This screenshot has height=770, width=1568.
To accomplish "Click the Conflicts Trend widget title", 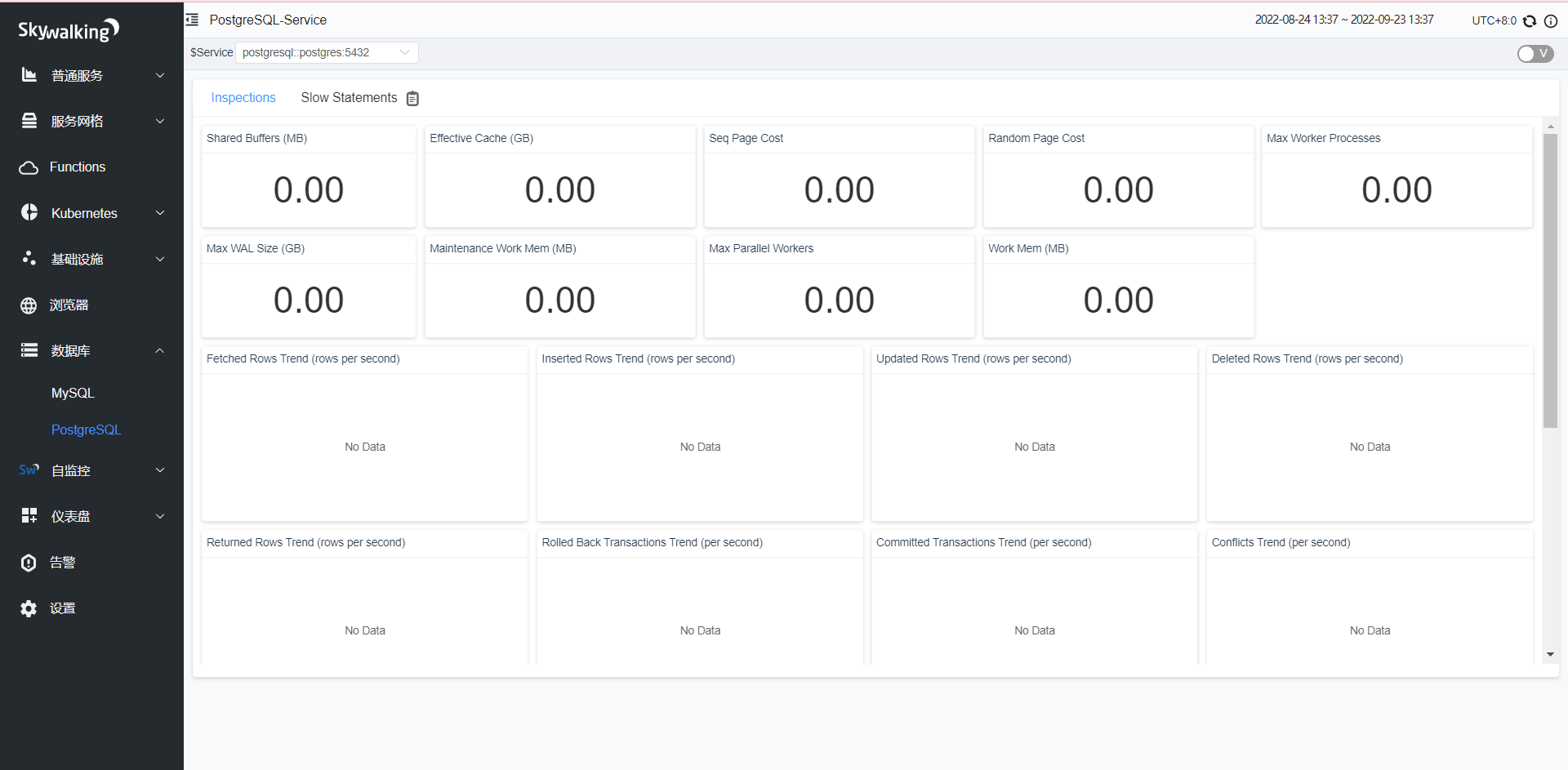I will coord(1281,542).
